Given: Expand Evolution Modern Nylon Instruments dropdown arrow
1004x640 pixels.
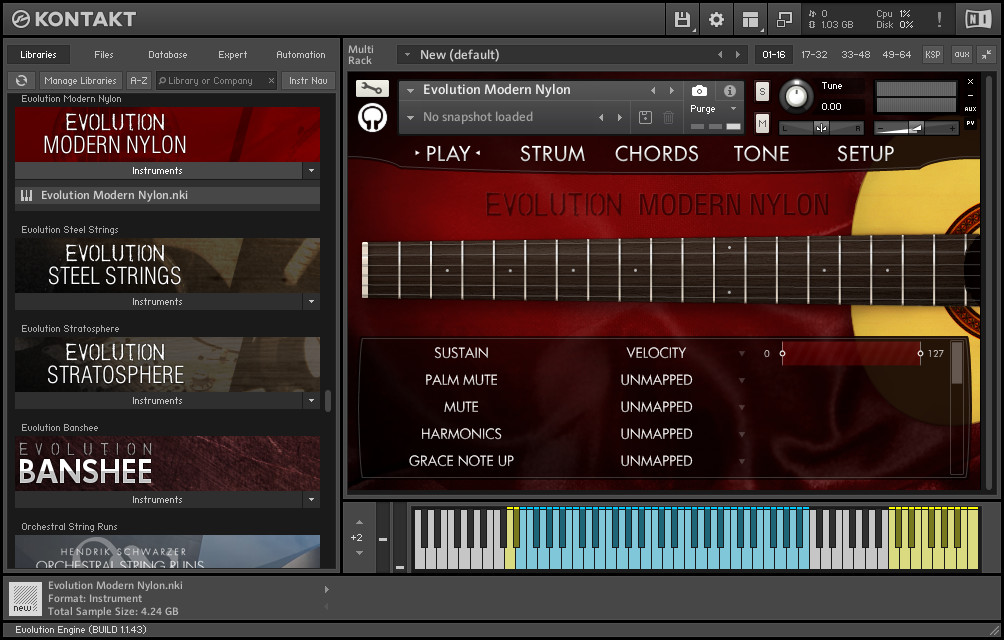Looking at the screenshot, I should (x=311, y=171).
